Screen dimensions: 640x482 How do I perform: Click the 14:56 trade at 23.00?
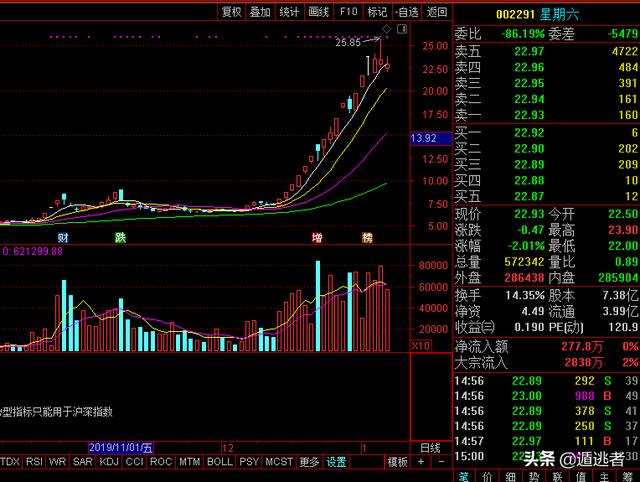[x=547, y=396]
